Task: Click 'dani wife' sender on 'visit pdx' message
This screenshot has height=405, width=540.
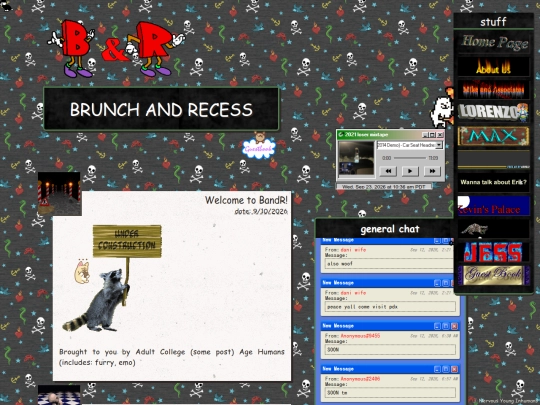Action: click(353, 293)
